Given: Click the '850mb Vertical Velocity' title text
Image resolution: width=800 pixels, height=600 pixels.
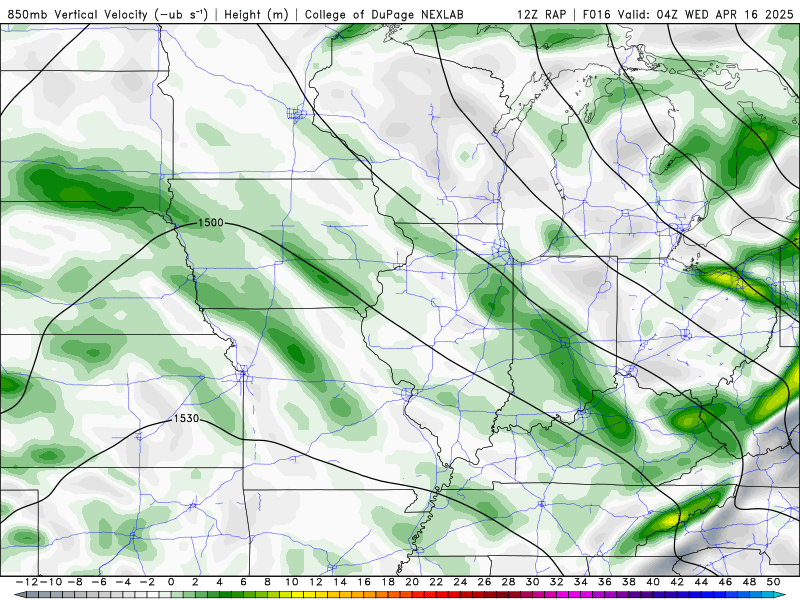Looking at the screenshot, I should pos(77,15).
